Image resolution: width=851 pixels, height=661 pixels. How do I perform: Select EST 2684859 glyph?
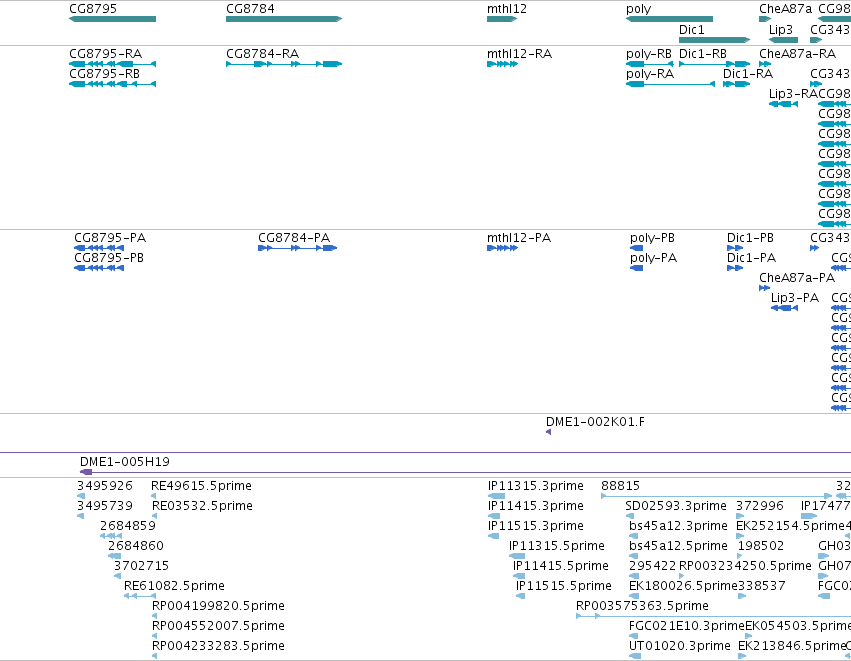(111, 536)
